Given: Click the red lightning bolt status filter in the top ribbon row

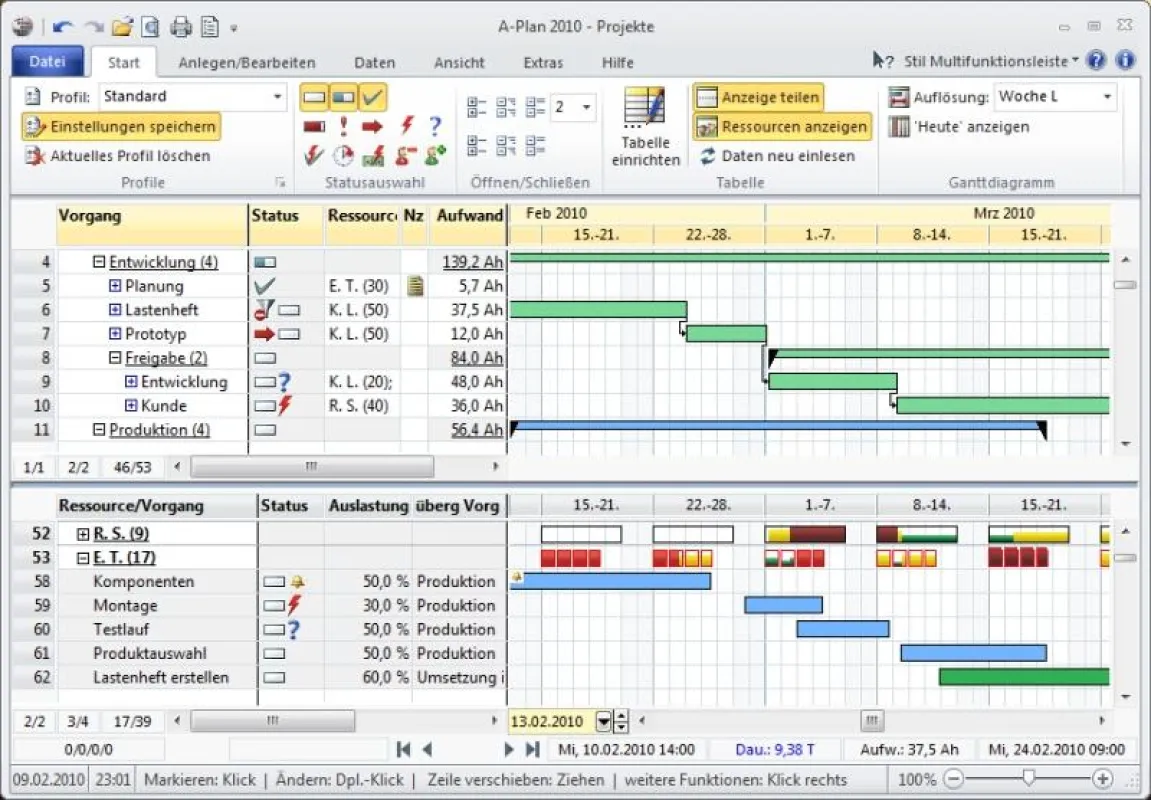Looking at the screenshot, I should 407,126.
